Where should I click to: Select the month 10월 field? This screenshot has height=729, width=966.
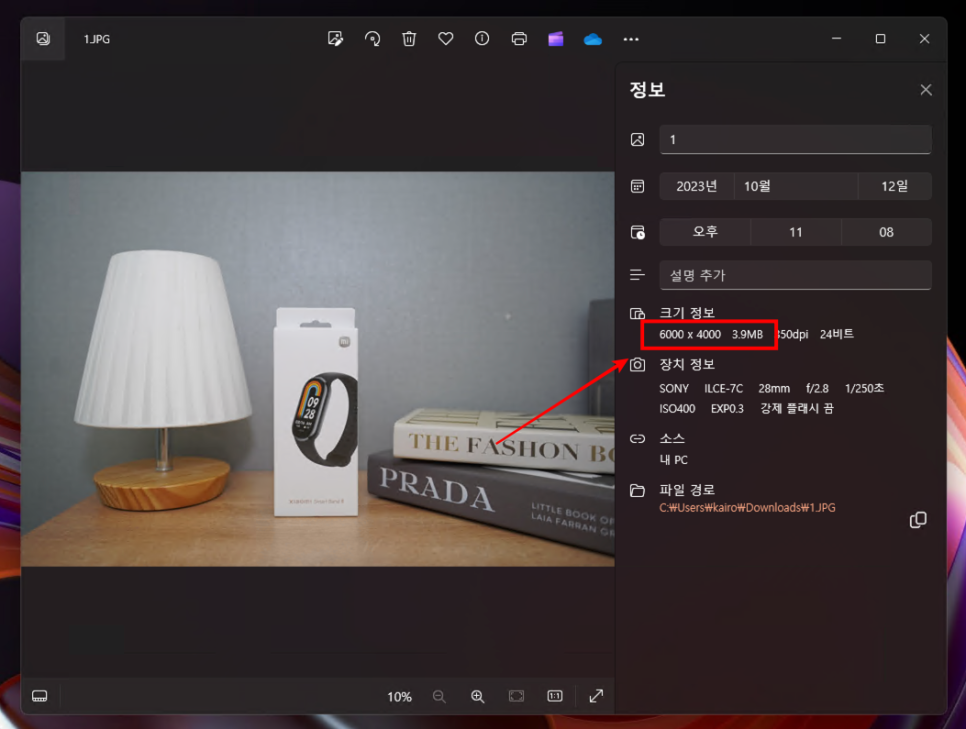click(x=796, y=186)
